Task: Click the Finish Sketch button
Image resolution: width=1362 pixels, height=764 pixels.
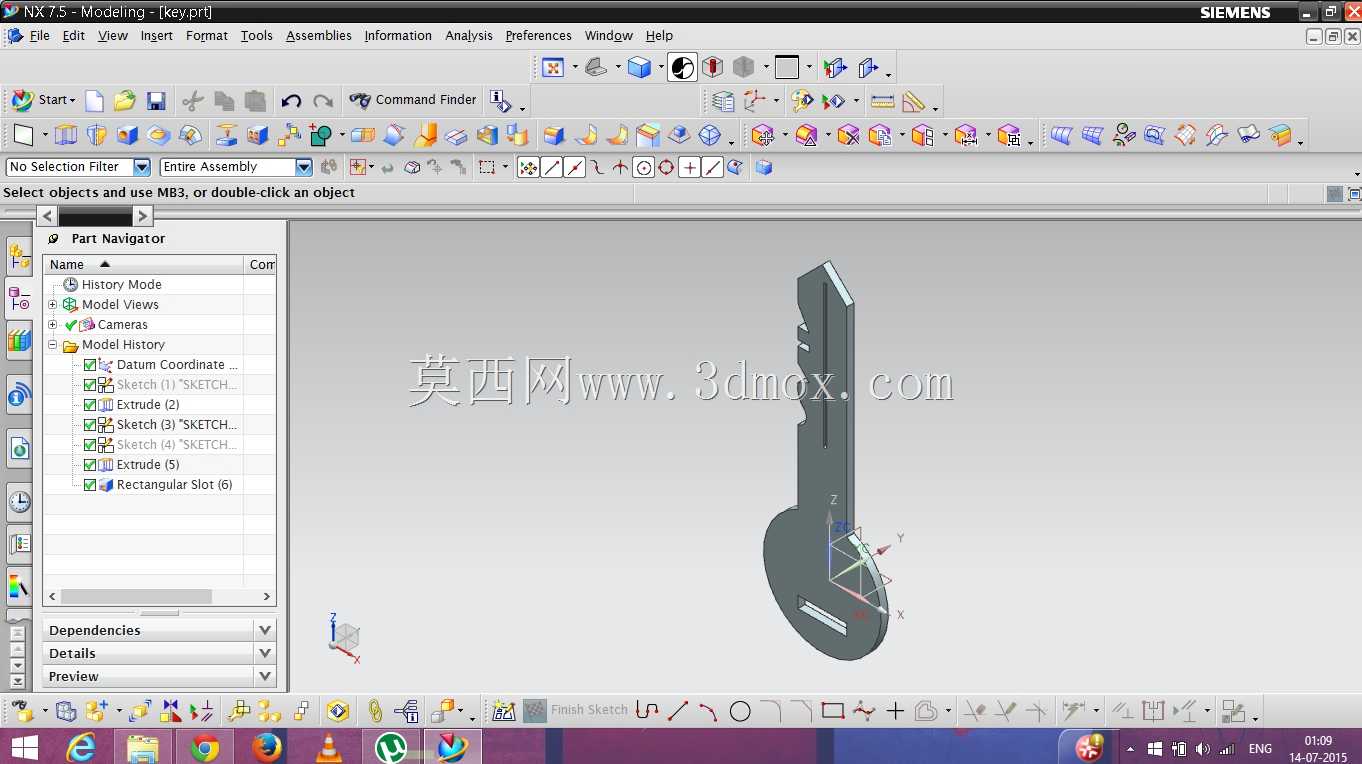Action: pyautogui.click(x=577, y=711)
